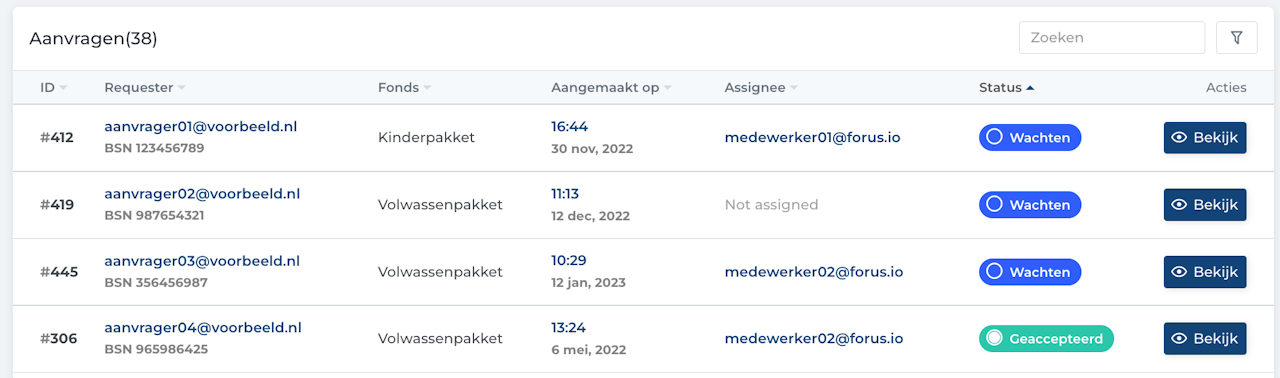Click Bekijk button for request #445
Image resolution: width=1280 pixels, height=378 pixels.
1205,272
